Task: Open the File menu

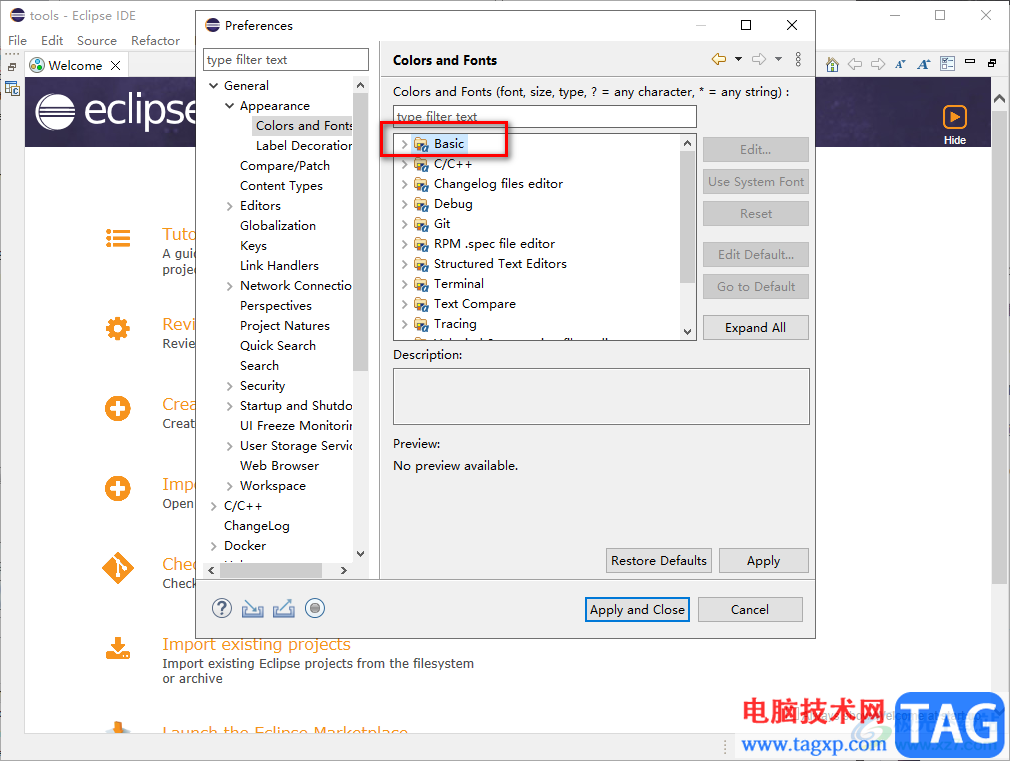Action: tap(17, 40)
